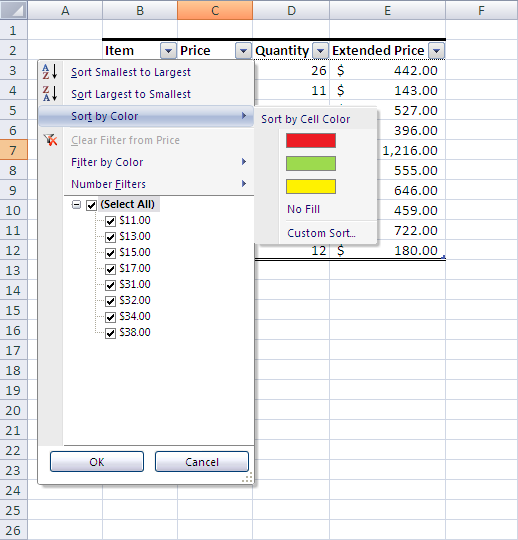
Task: Open the Item column filter dropdown
Action: pyautogui.click(x=168, y=51)
